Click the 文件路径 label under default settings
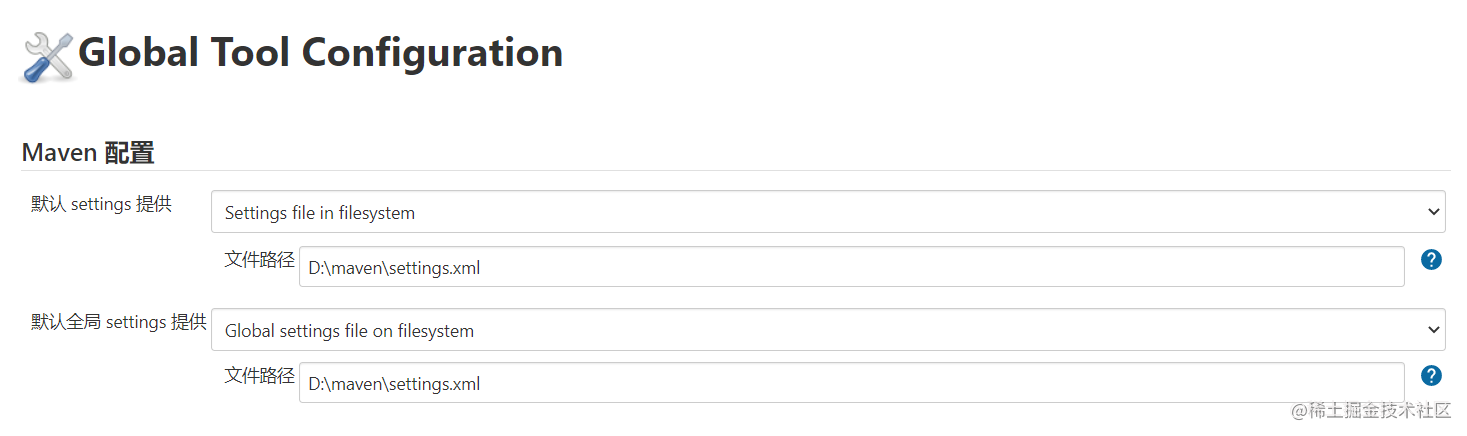The height and width of the screenshot is (436, 1467). tap(259, 260)
